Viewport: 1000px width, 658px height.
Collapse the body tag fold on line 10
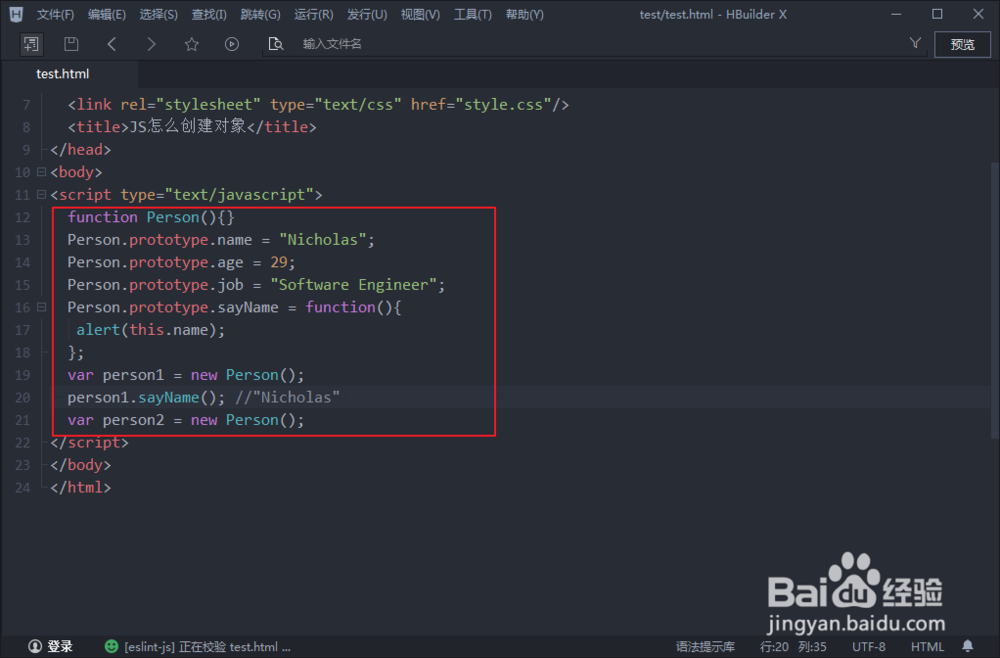[41, 172]
